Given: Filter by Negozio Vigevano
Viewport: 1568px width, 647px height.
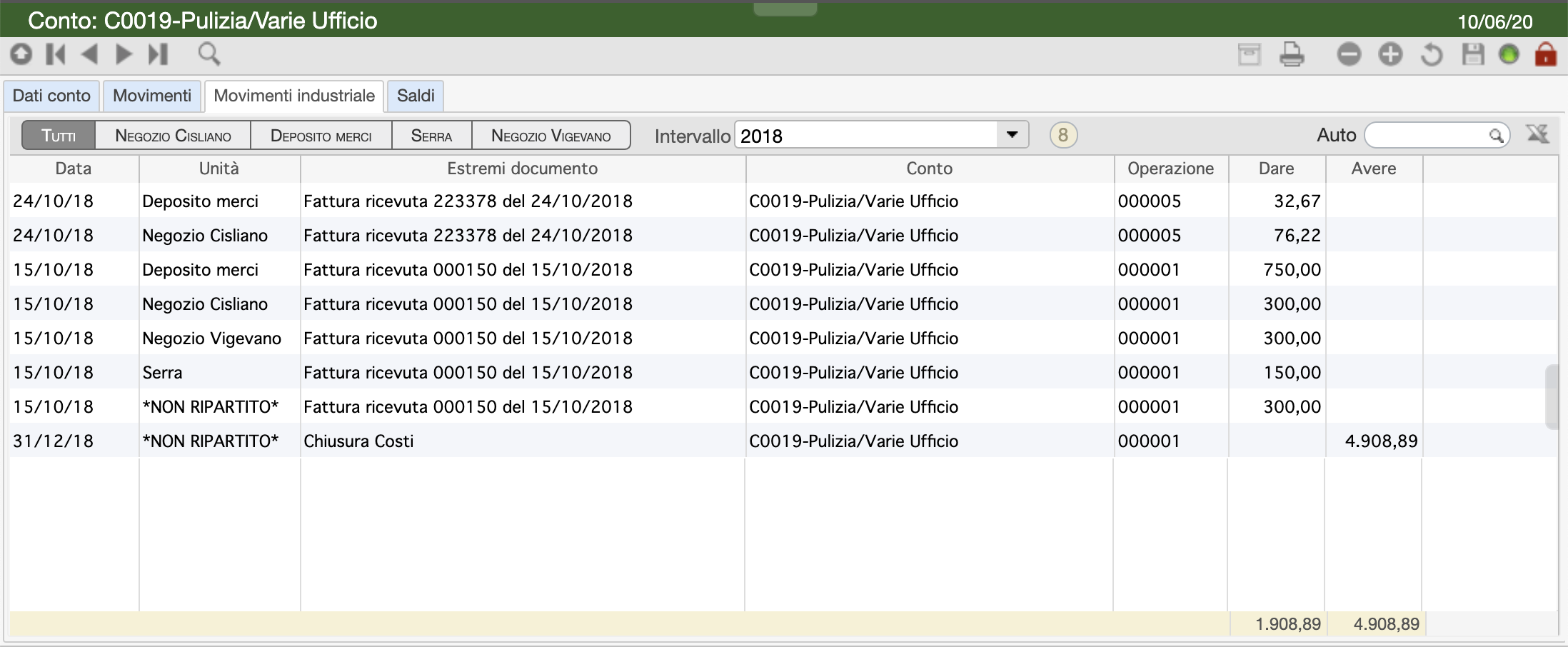Looking at the screenshot, I should [551, 136].
